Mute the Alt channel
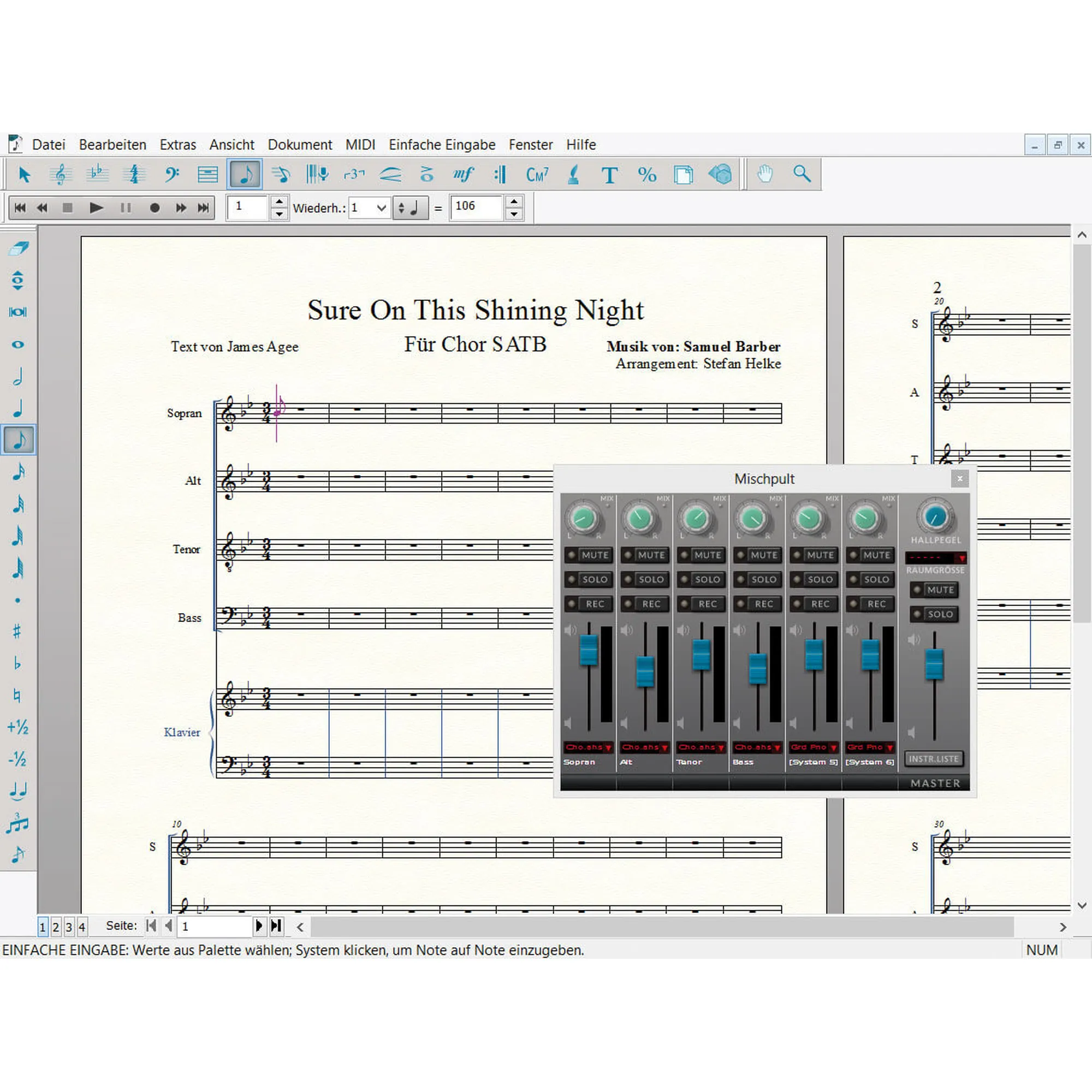This screenshot has height=1092, width=1092. [x=645, y=555]
